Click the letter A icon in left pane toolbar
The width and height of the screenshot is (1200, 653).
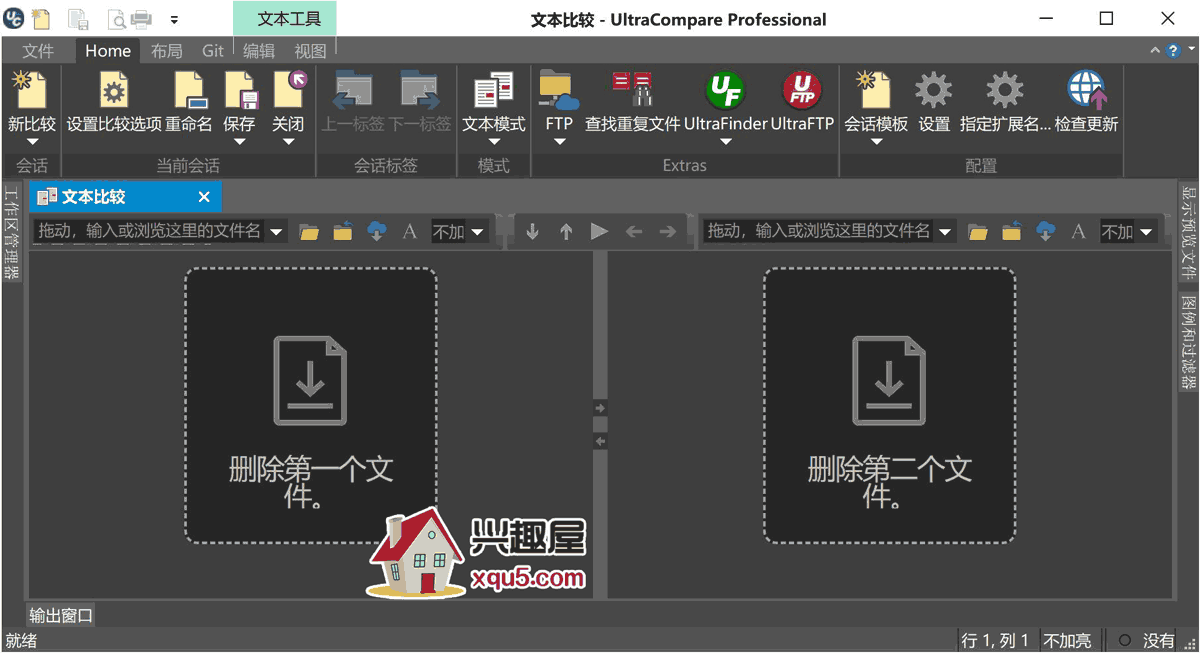(x=409, y=232)
